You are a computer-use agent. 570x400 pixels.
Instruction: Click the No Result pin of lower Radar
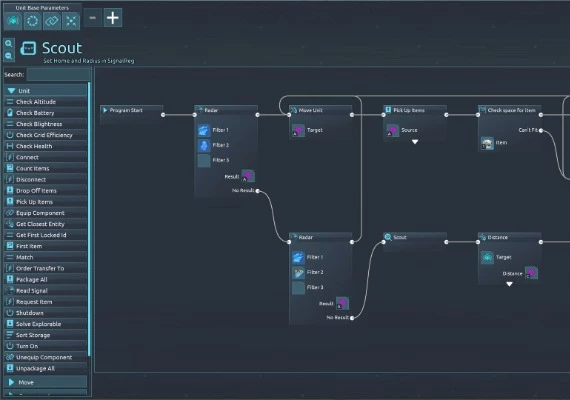pyautogui.click(x=352, y=318)
